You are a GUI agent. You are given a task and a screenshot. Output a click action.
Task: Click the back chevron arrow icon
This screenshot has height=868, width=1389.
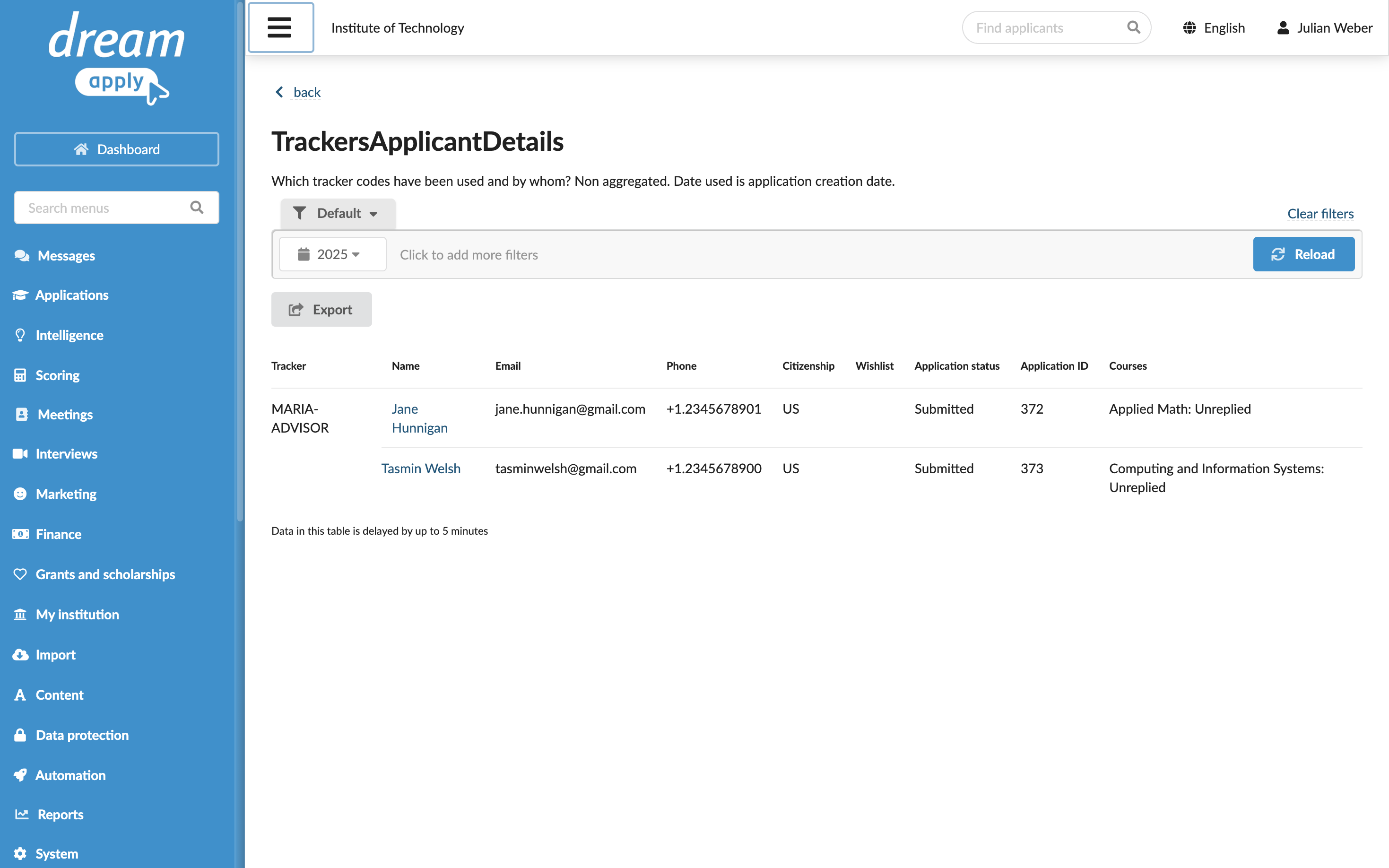point(279,92)
